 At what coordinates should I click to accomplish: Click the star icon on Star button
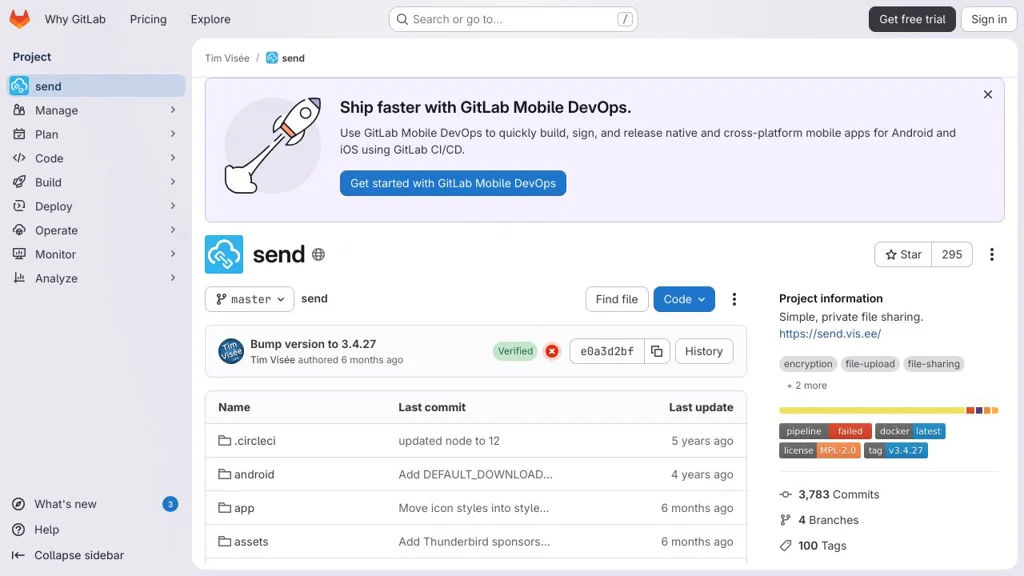891,255
